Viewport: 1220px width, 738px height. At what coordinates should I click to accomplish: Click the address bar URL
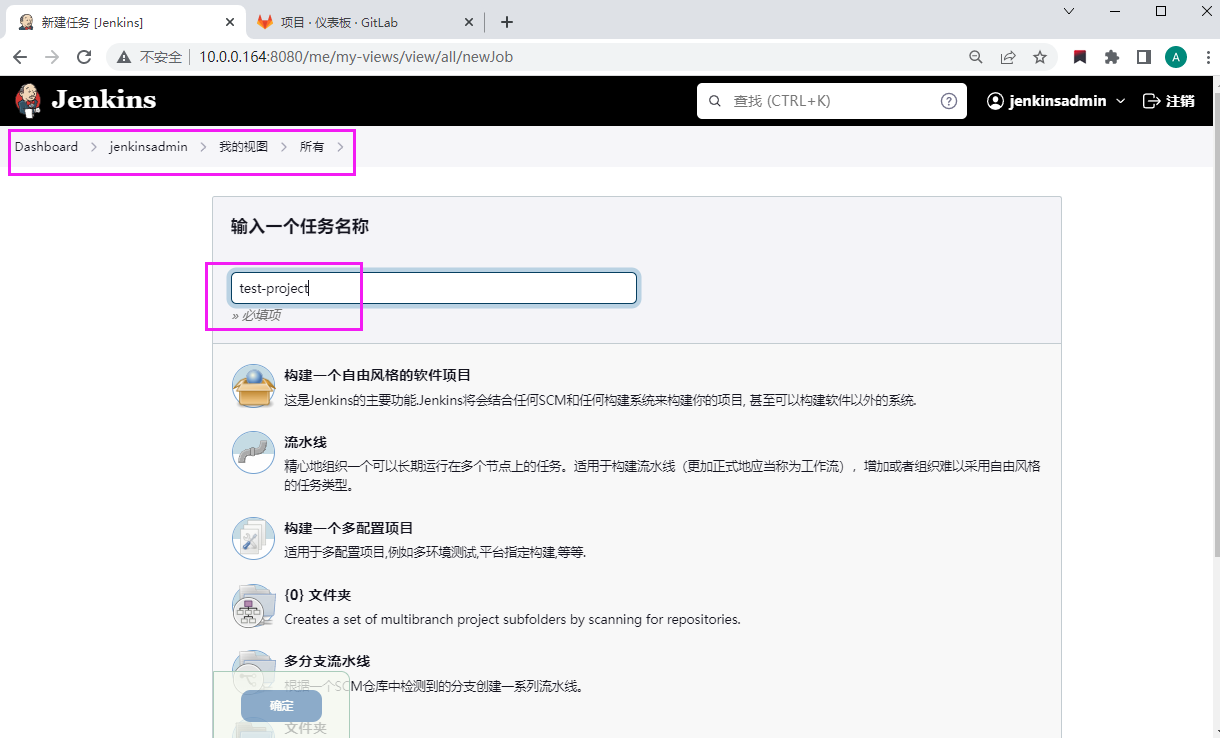point(356,57)
